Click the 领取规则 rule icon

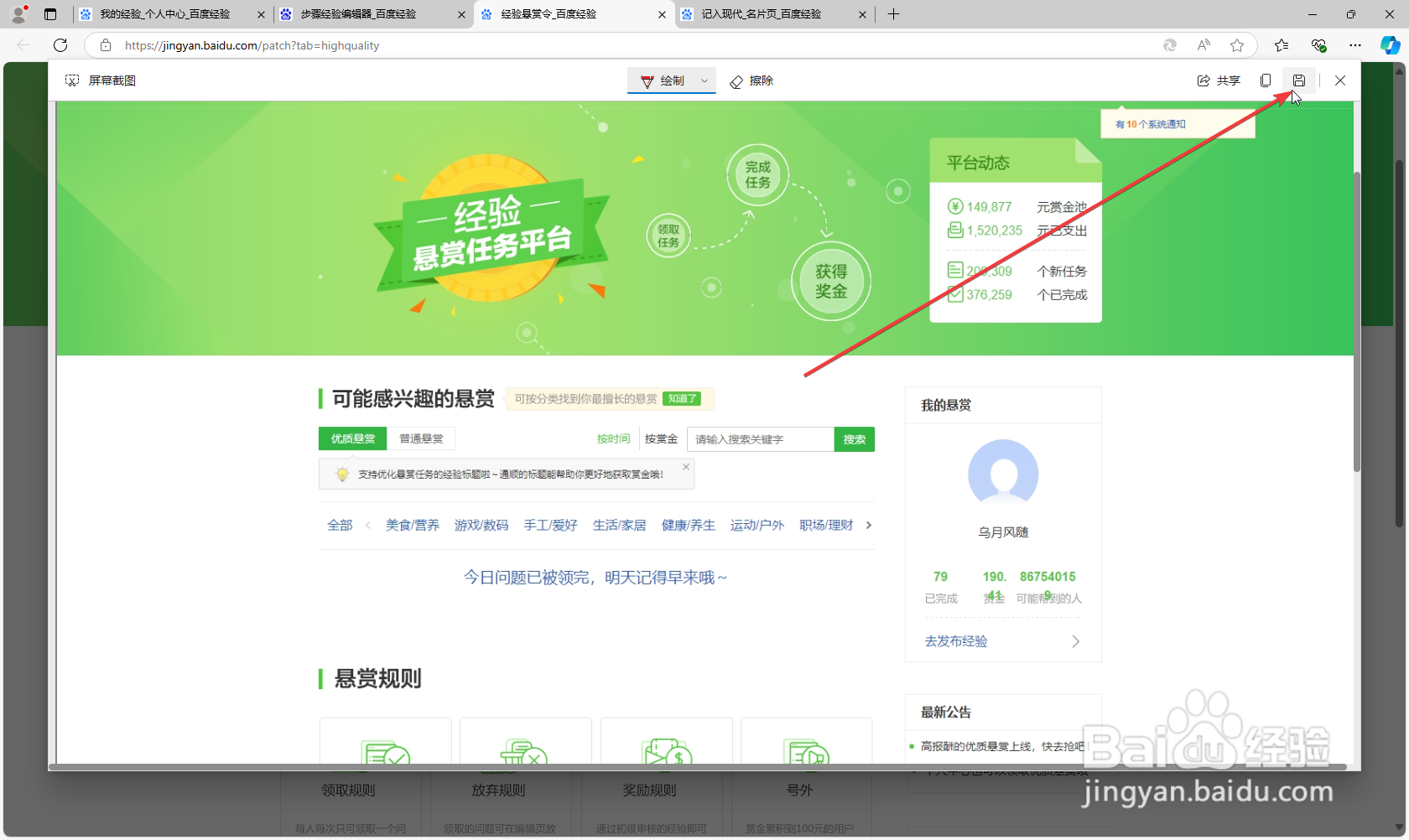385,752
